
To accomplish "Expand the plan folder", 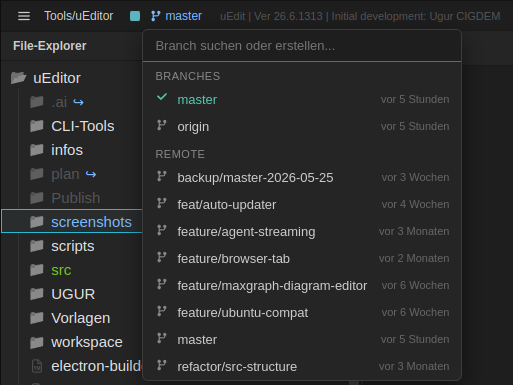I will point(72,174).
